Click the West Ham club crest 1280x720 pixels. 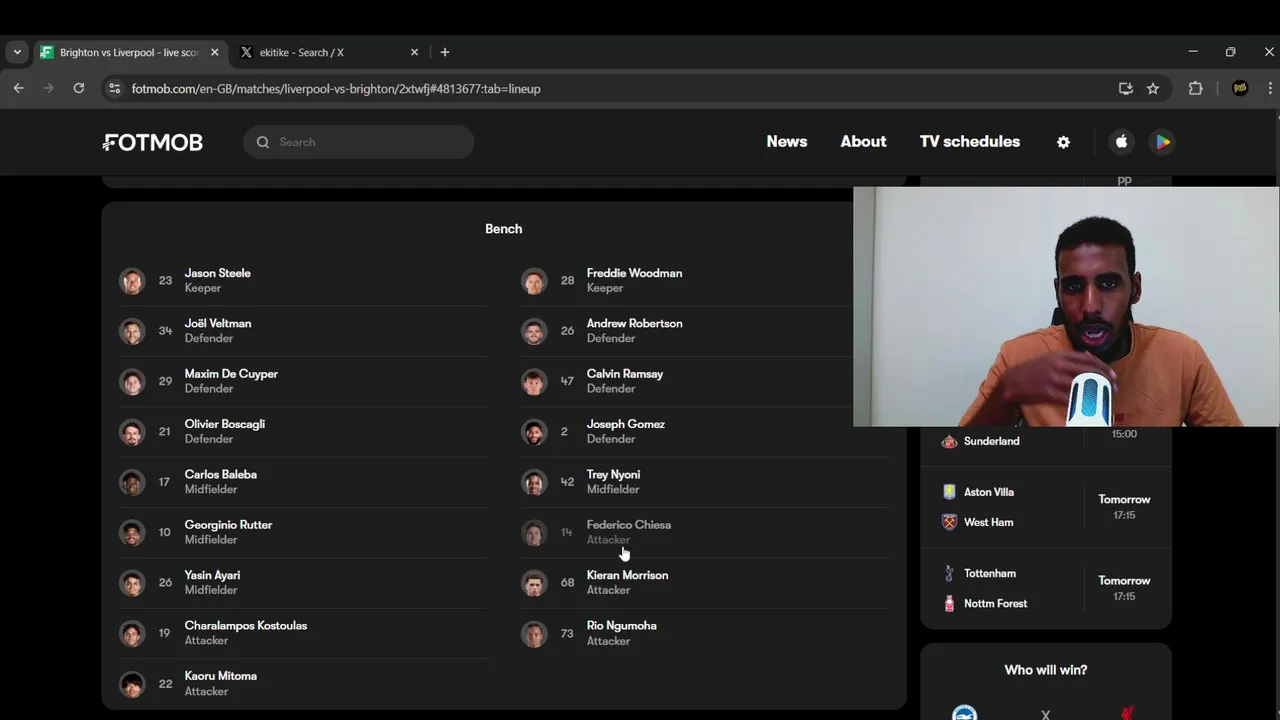coord(949,522)
